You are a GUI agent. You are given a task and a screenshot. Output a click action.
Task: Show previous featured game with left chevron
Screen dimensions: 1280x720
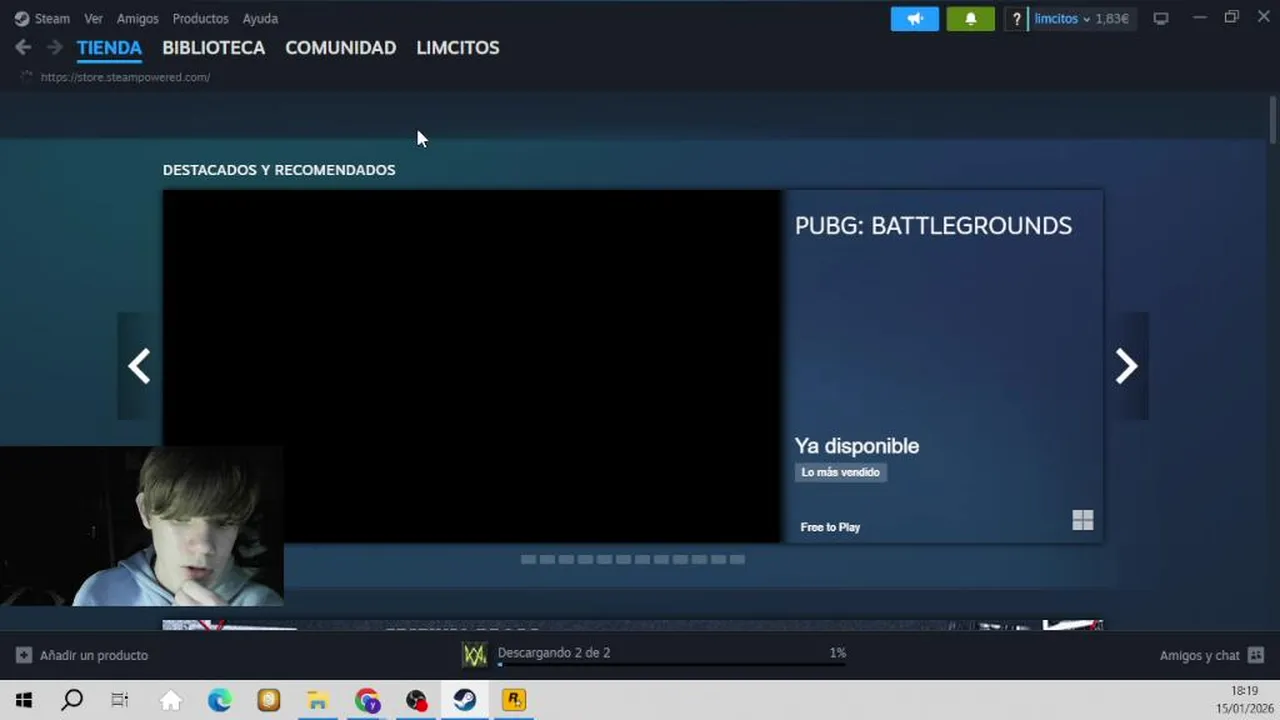(139, 366)
